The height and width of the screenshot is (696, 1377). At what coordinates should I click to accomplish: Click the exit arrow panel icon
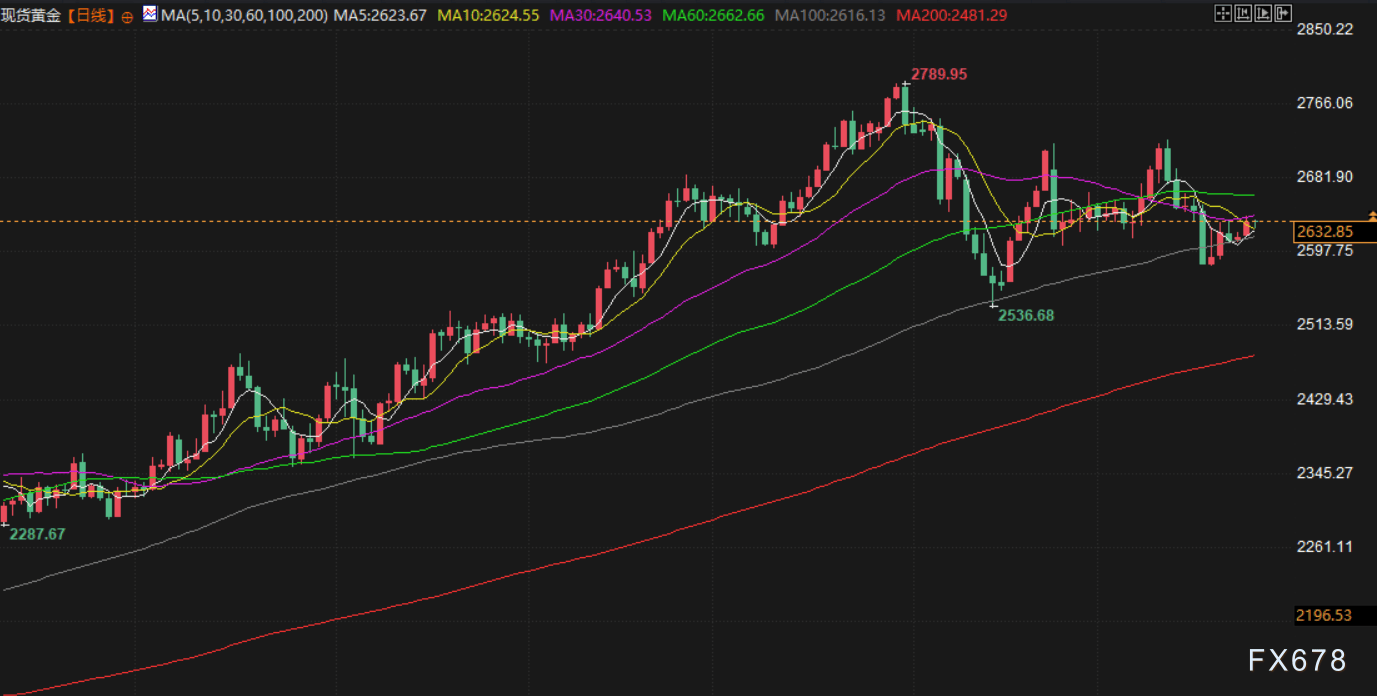coord(1283,13)
